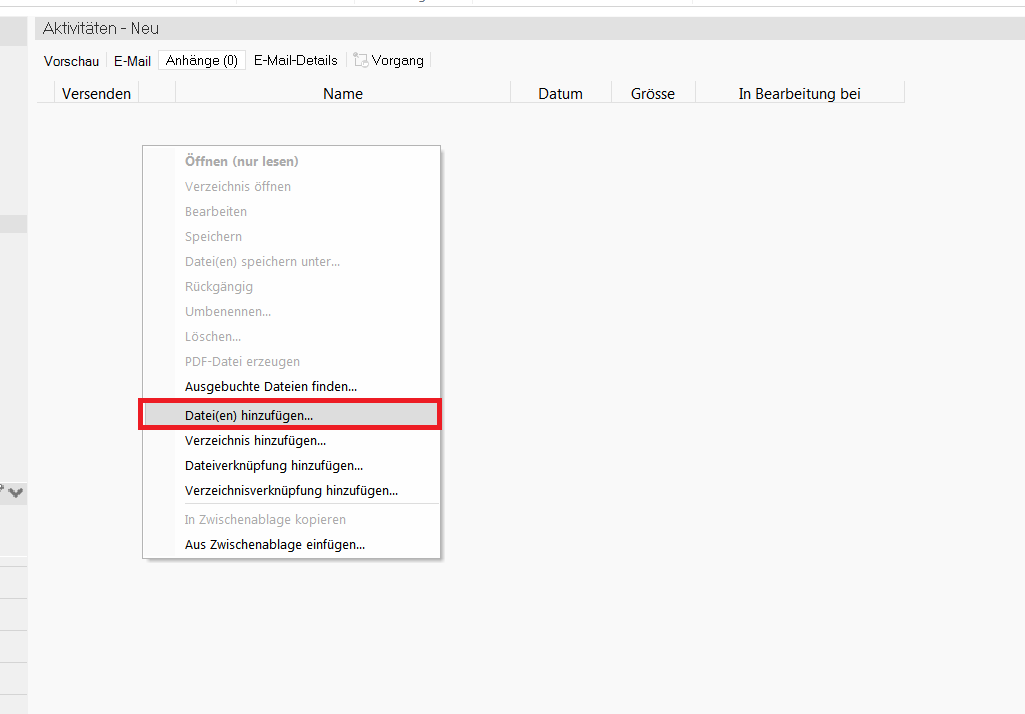Choose Datei(en) hinzufügen... from the context menu
The image size is (1025, 714).
pyautogui.click(x=249, y=414)
